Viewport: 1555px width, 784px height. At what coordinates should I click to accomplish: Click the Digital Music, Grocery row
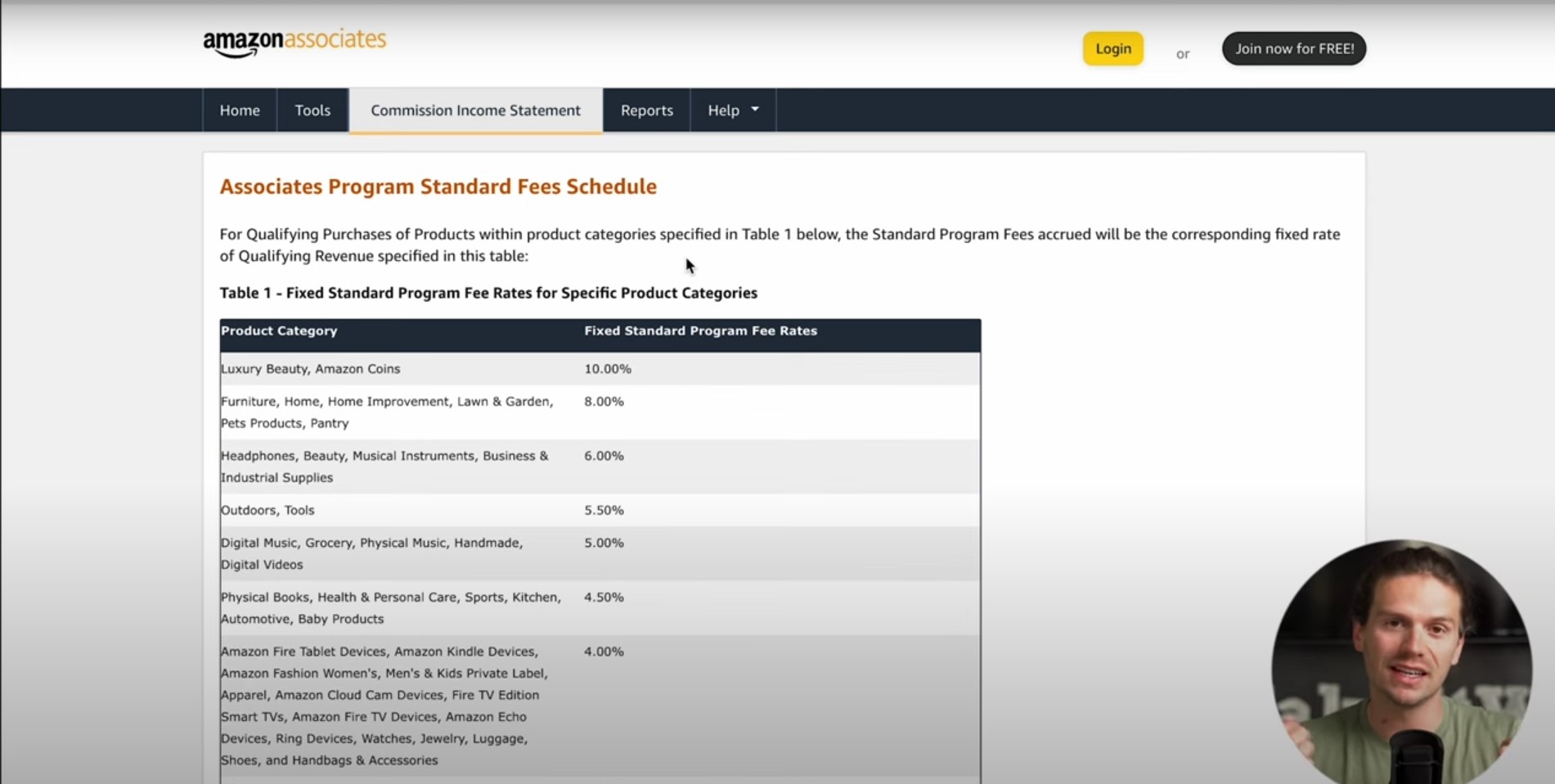[600, 553]
